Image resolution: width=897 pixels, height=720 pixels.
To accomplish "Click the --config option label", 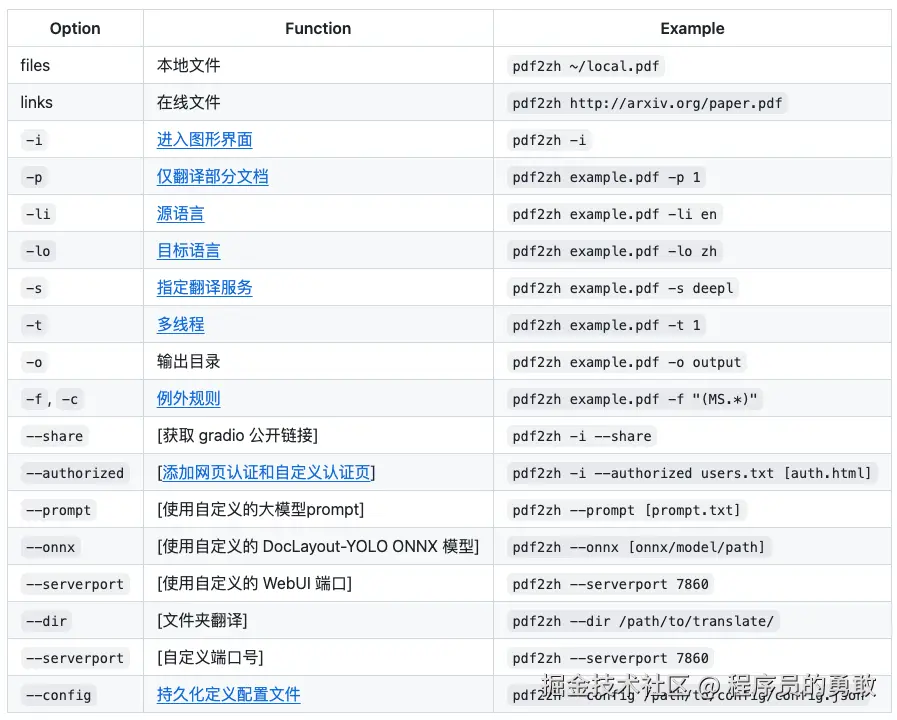I will [x=57, y=695].
